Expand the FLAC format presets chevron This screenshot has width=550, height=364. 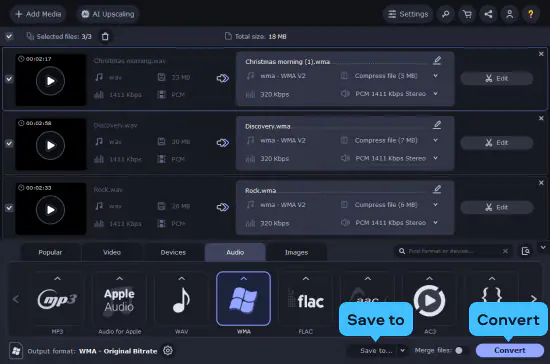point(306,279)
